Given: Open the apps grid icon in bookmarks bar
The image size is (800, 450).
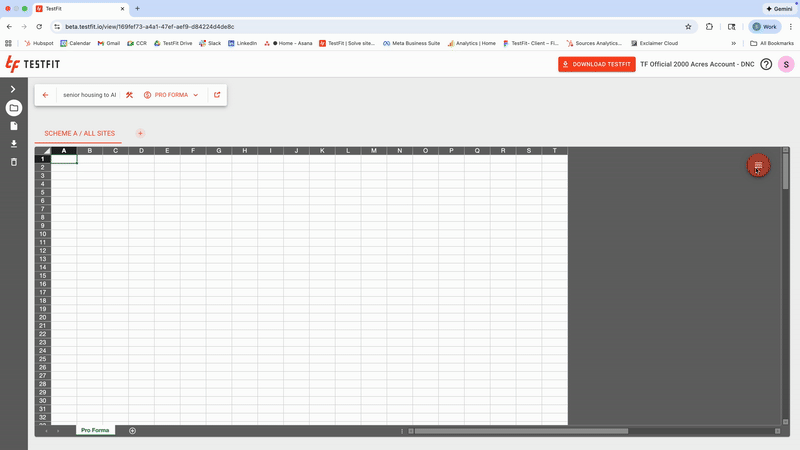Looking at the screenshot, I should (8, 43).
